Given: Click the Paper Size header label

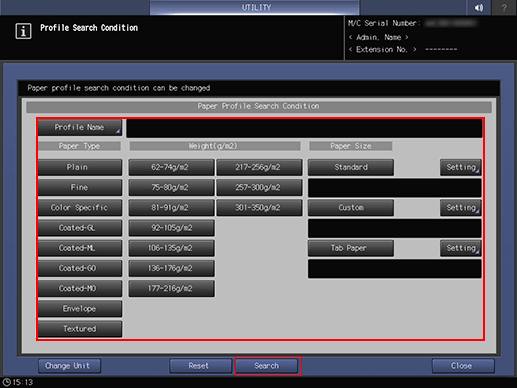Looking at the screenshot, I should click(x=351, y=146).
